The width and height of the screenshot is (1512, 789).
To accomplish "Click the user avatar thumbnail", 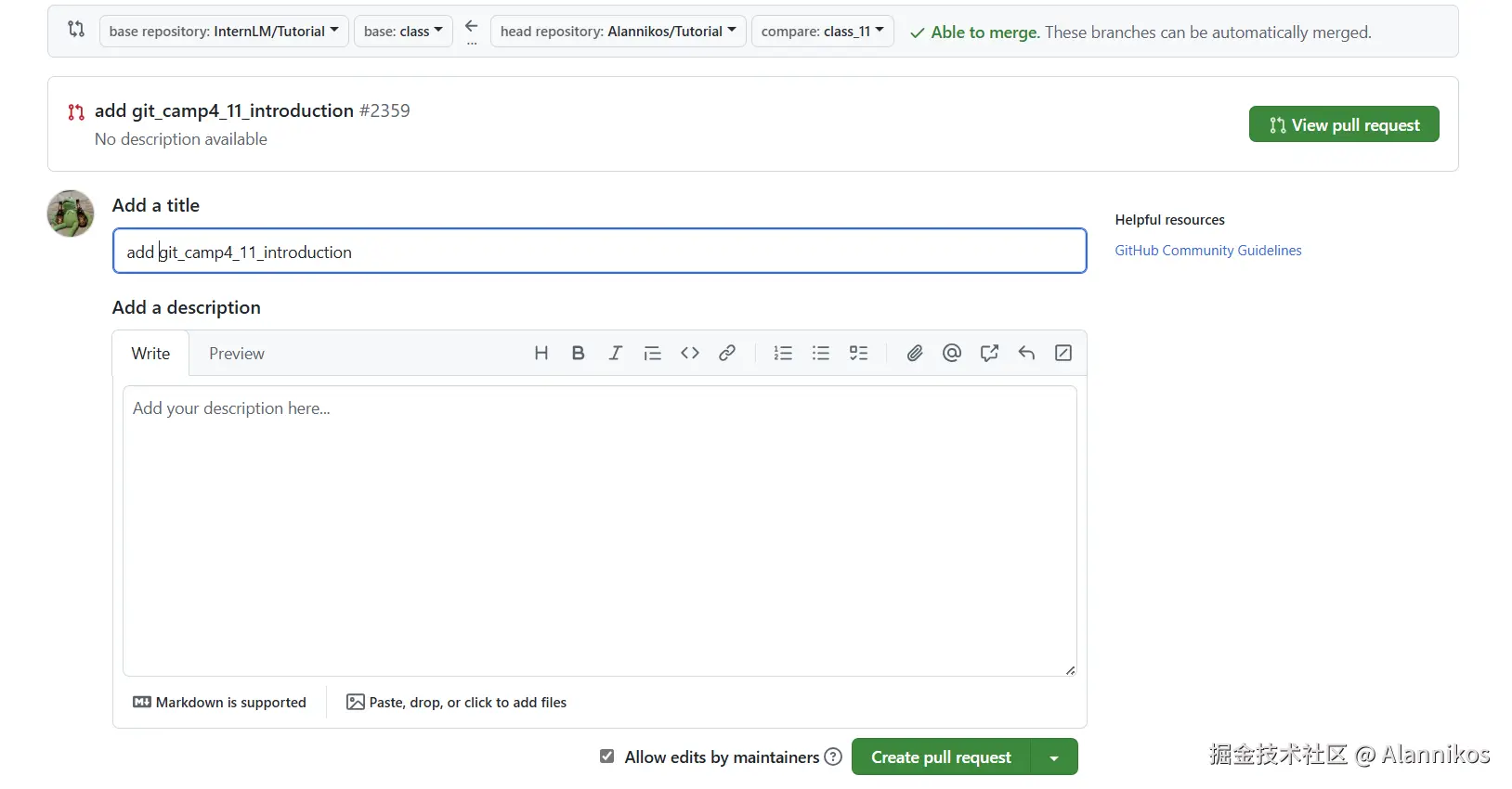I will tap(71, 213).
